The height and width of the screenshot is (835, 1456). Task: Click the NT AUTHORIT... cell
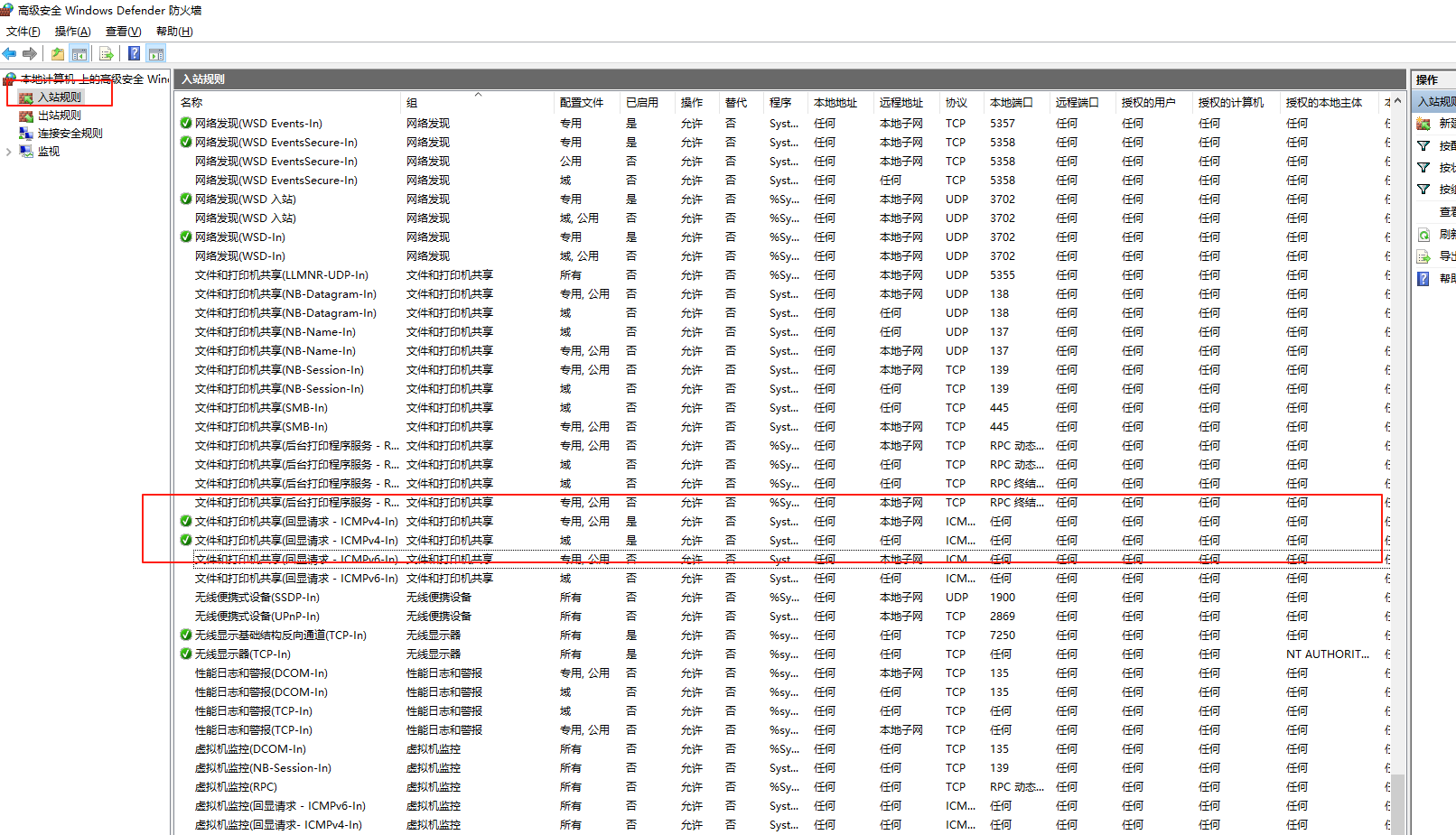[x=1328, y=654]
